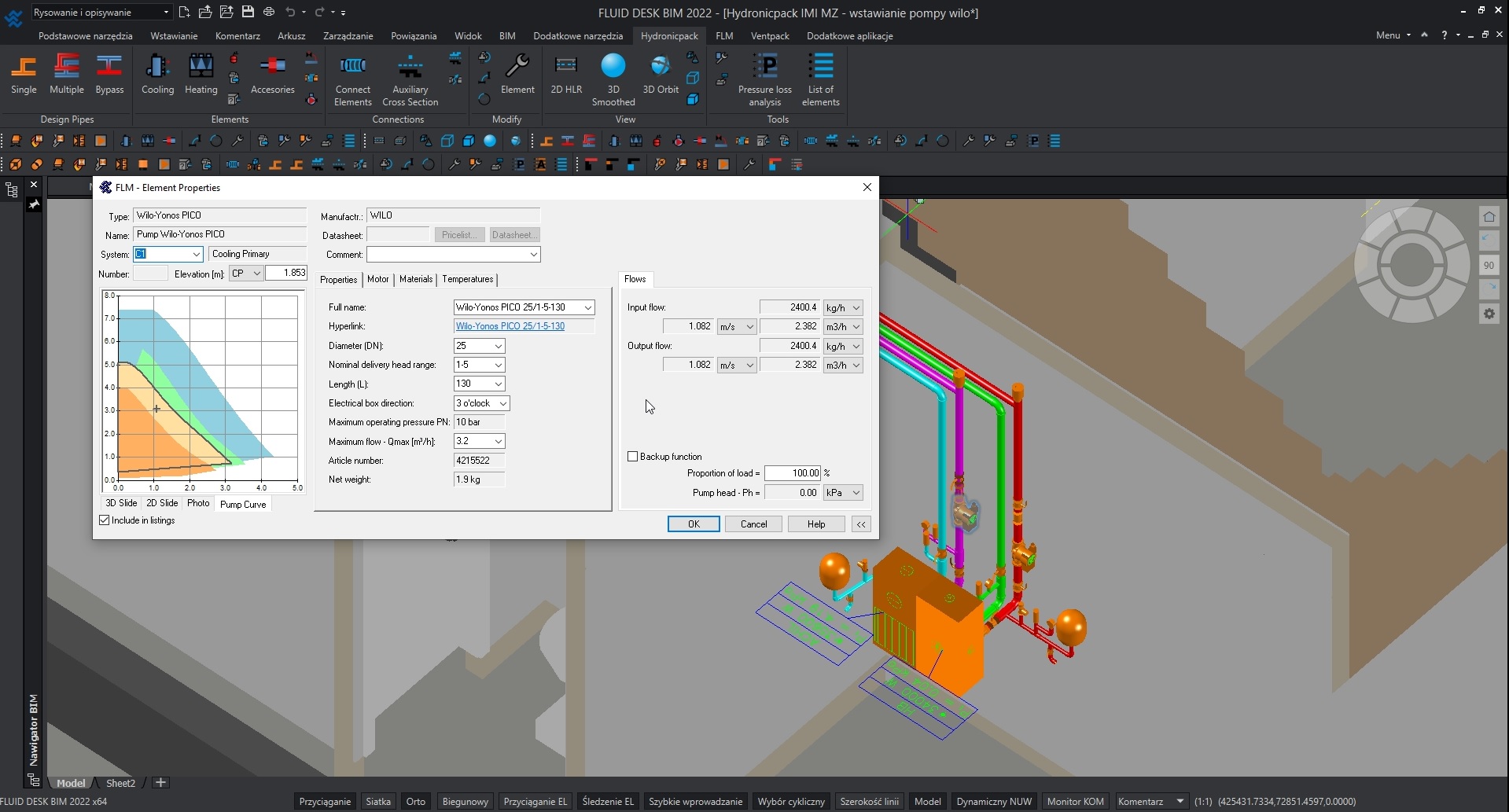Switch to the Motor tab
The image size is (1509, 812).
377,279
